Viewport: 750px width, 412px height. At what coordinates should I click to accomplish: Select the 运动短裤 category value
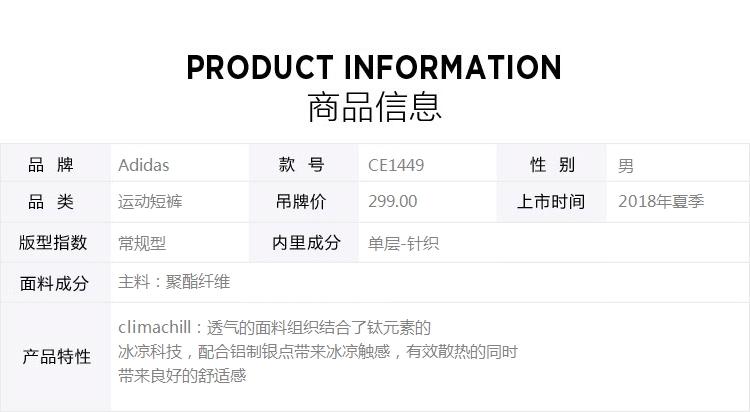coord(150,201)
